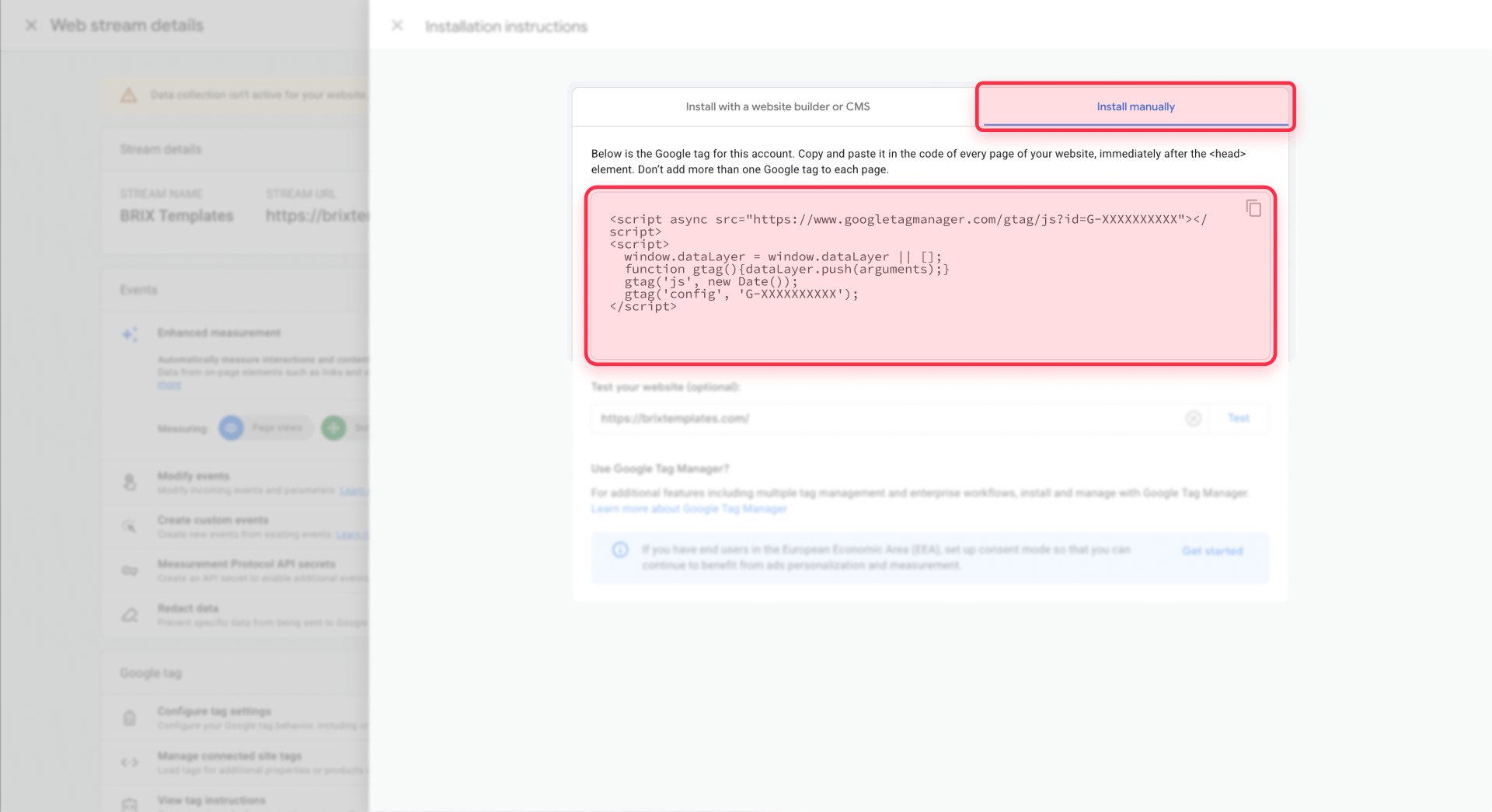Click the Measurement Protocol key icon
1492x812 pixels.
[130, 571]
